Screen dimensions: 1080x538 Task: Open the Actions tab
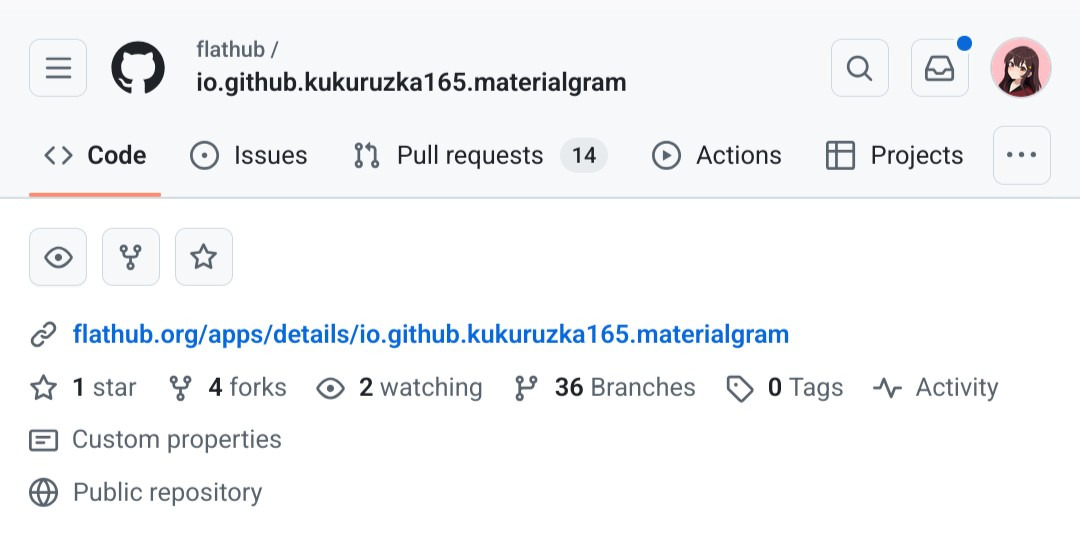[x=717, y=156]
